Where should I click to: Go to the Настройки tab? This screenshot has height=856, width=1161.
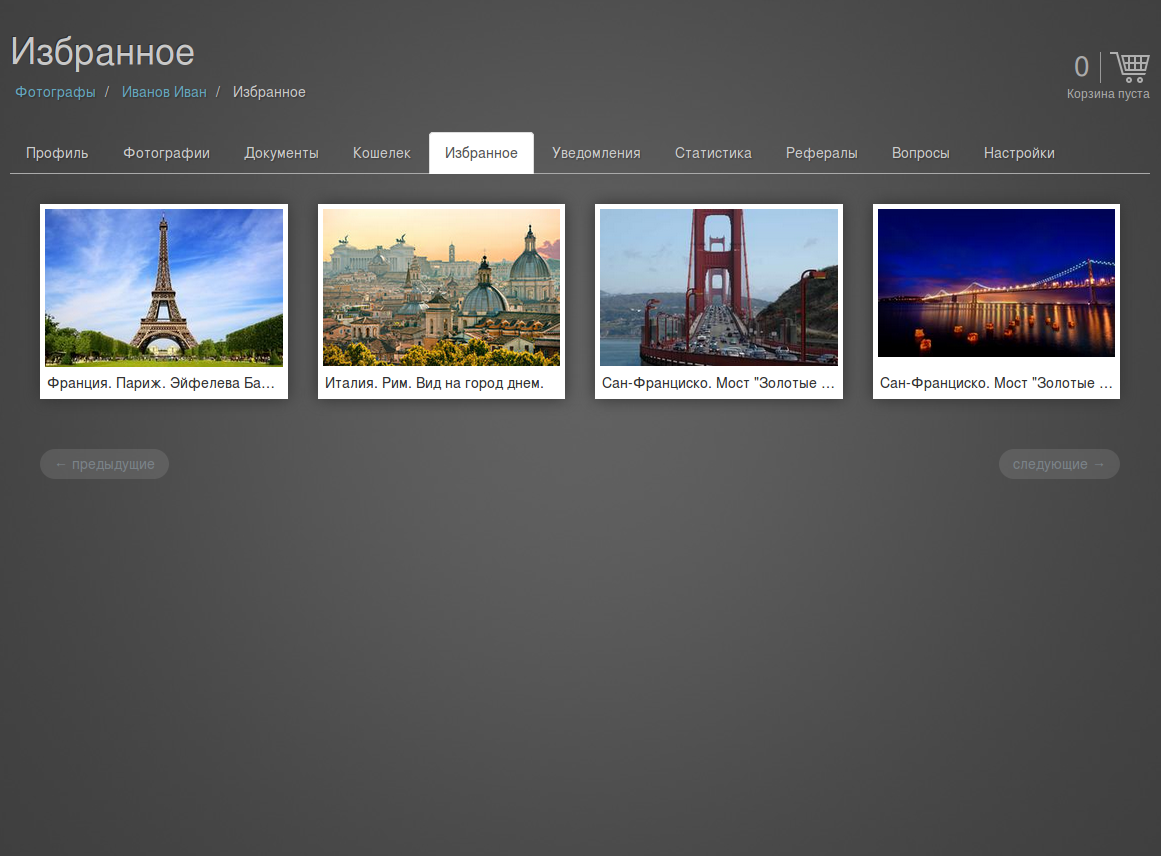[x=1019, y=153]
